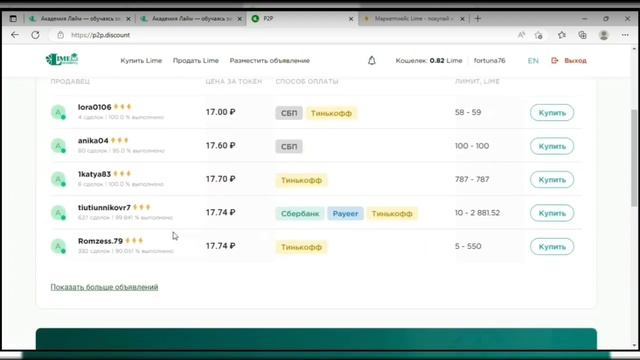Add this page to favorites star-plus icon
The width and height of the screenshot is (640, 360).
pos(539,35)
